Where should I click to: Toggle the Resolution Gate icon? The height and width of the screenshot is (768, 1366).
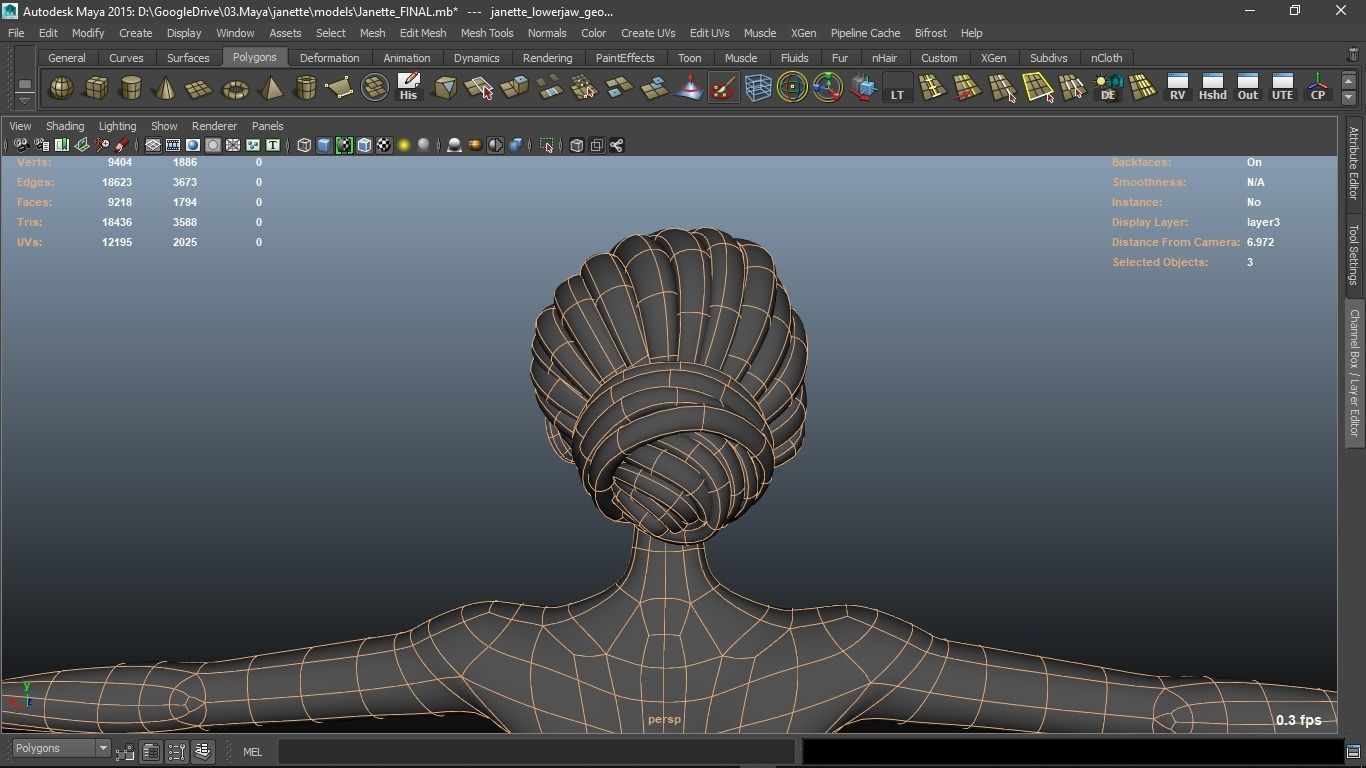pyautogui.click(x=193, y=145)
